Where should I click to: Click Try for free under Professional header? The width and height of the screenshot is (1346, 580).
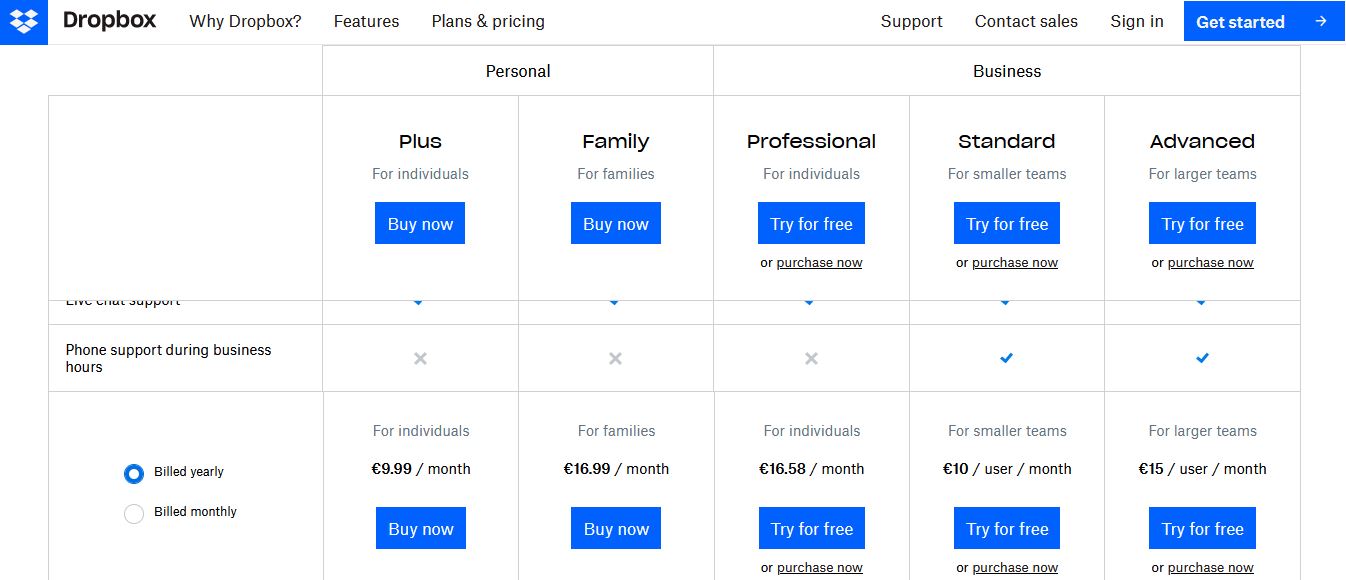[x=811, y=224]
